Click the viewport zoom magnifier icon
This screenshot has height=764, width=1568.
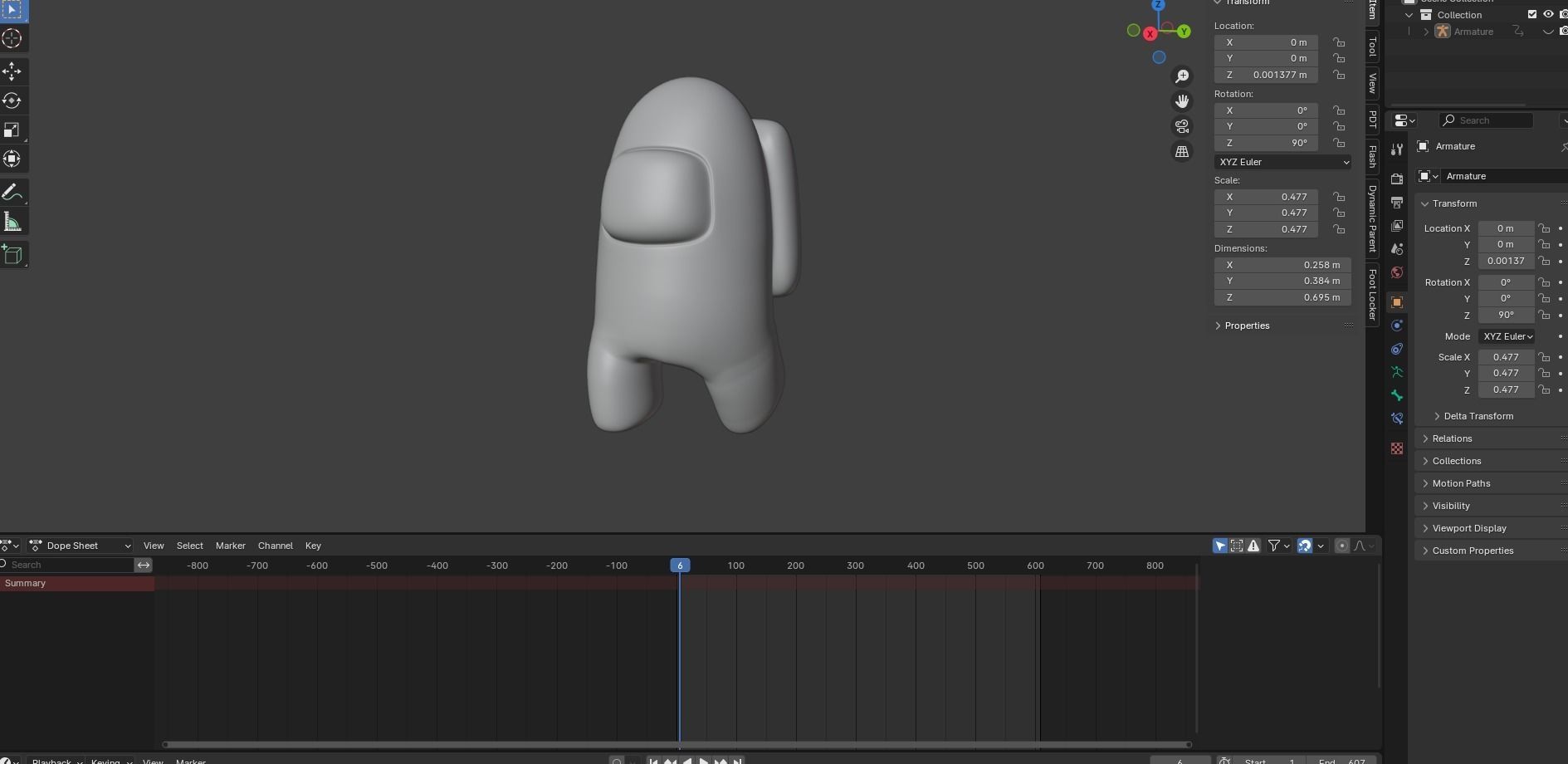1182,76
